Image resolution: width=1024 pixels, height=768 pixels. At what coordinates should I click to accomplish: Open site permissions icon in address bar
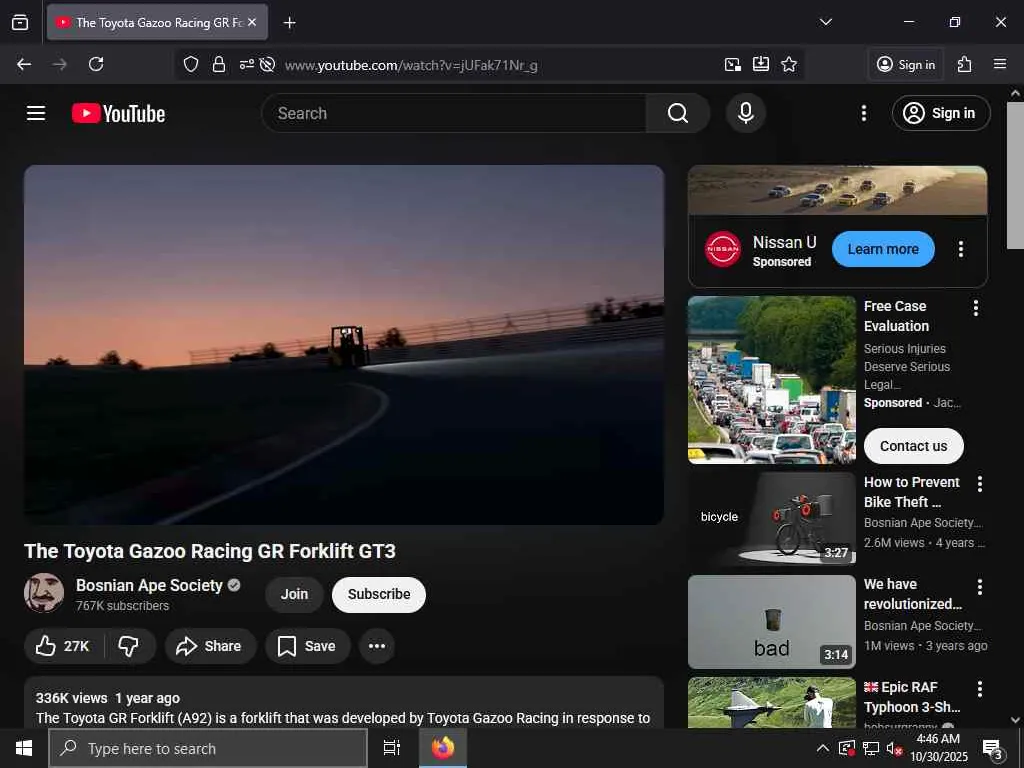[x=247, y=64]
